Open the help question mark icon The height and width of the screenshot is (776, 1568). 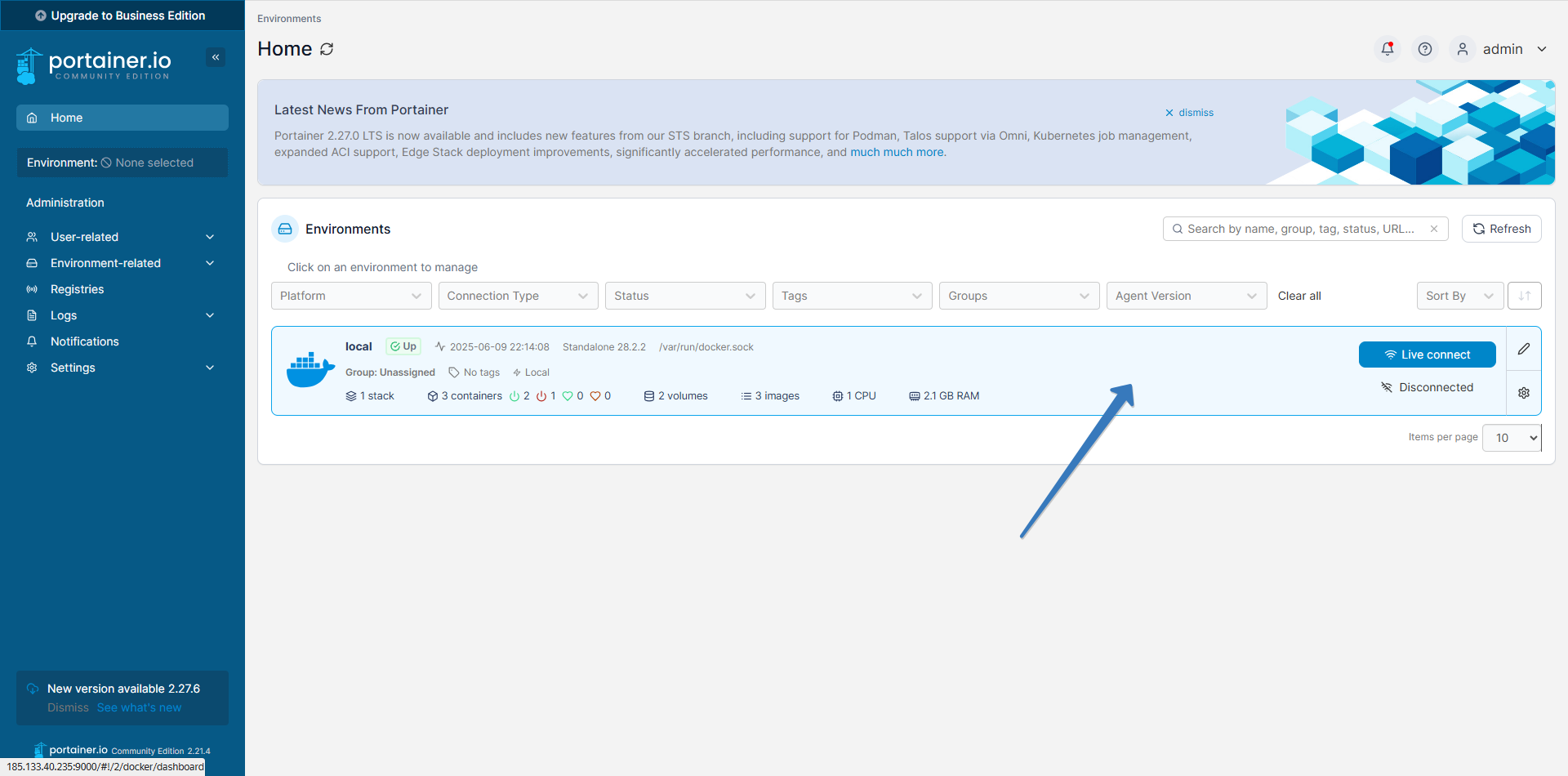click(x=1425, y=49)
